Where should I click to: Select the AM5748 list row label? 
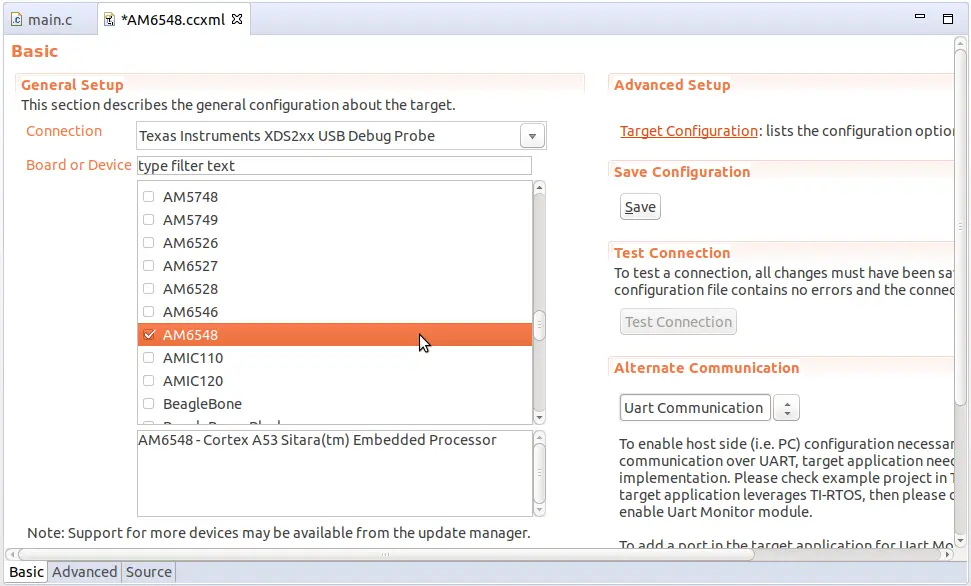[191, 197]
